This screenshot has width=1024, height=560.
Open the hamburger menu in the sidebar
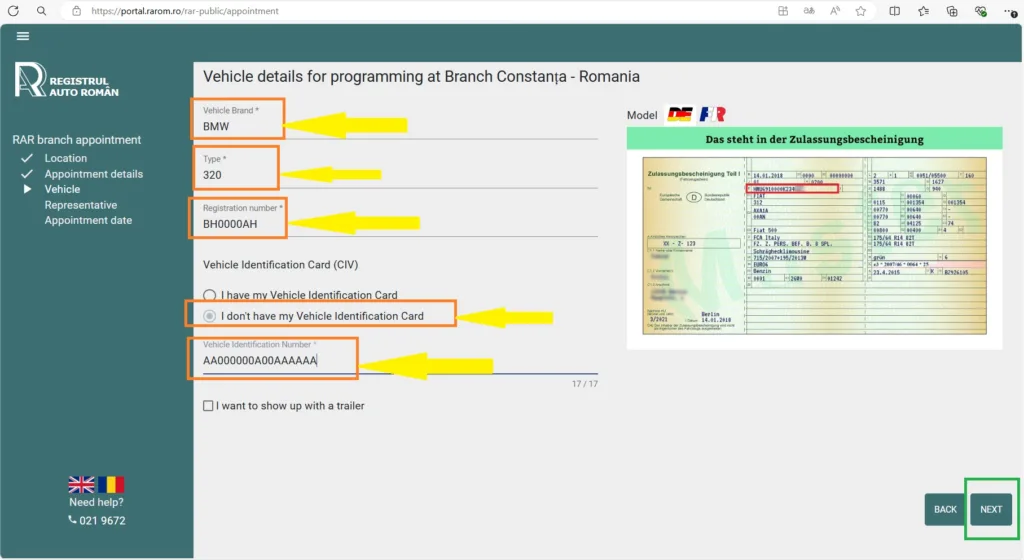click(23, 36)
